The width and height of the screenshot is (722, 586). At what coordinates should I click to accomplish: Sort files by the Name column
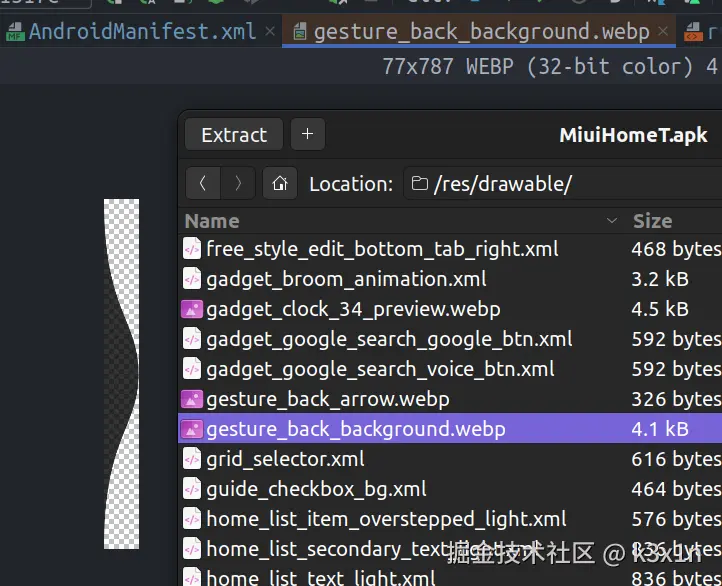point(212,221)
